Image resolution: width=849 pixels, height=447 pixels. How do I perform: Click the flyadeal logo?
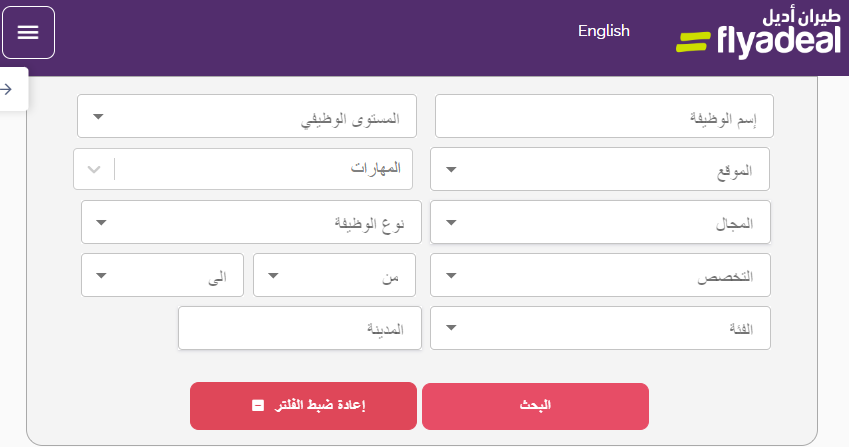point(759,34)
